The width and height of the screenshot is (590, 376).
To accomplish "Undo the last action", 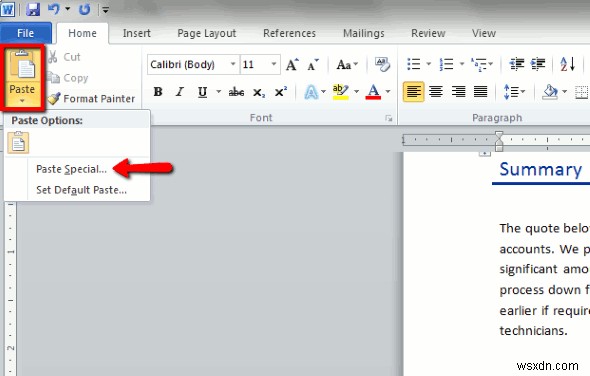I will click(54, 9).
